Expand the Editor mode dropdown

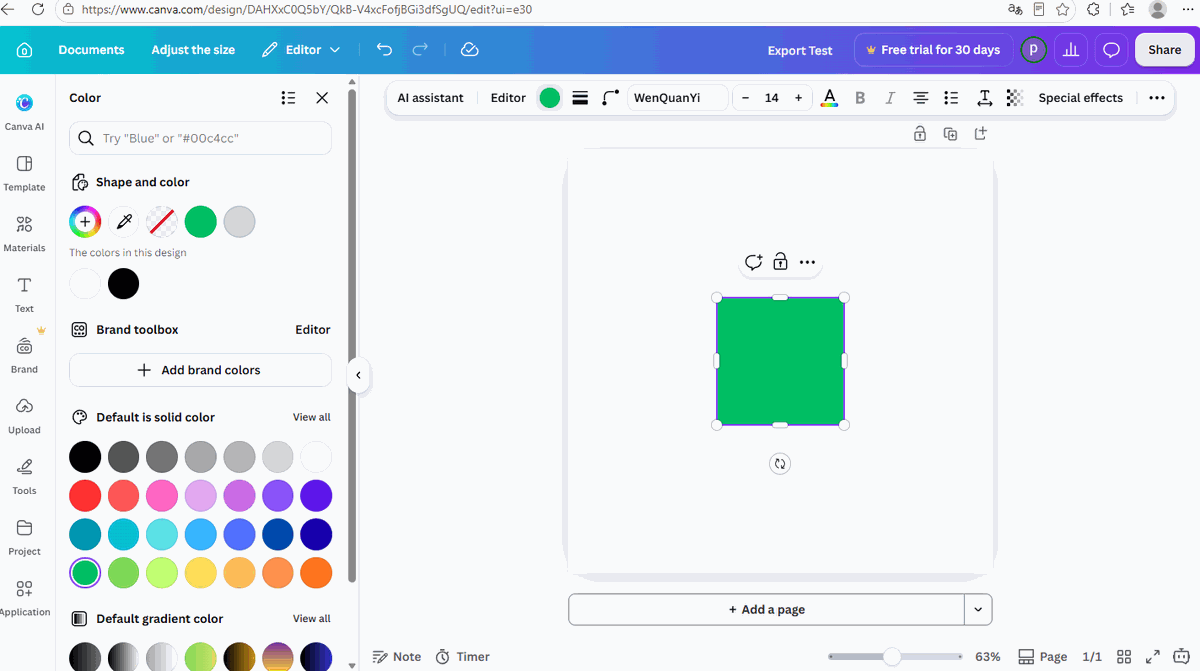[302, 49]
